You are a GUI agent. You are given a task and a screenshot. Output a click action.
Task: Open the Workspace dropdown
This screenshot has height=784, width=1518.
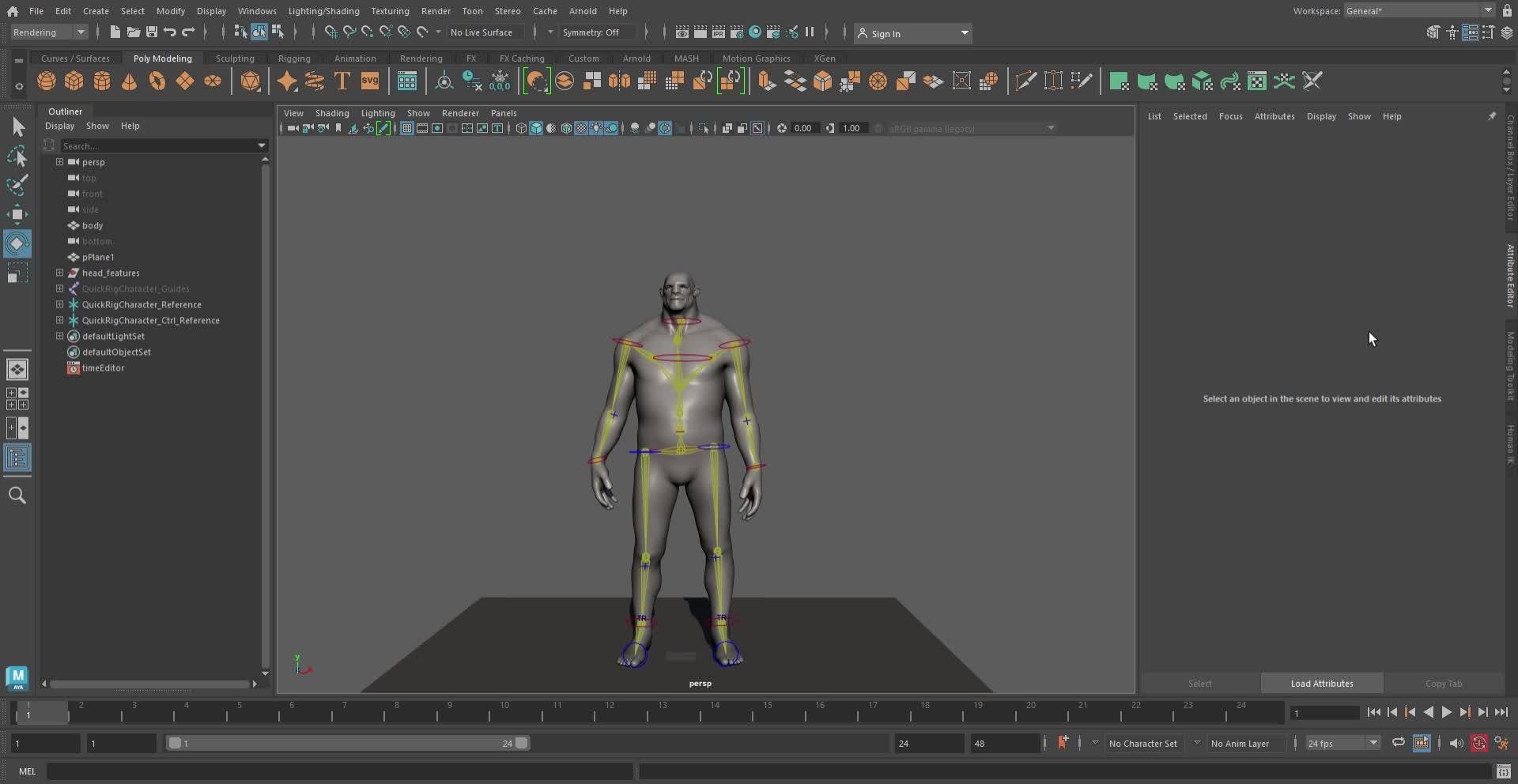(x=1415, y=10)
